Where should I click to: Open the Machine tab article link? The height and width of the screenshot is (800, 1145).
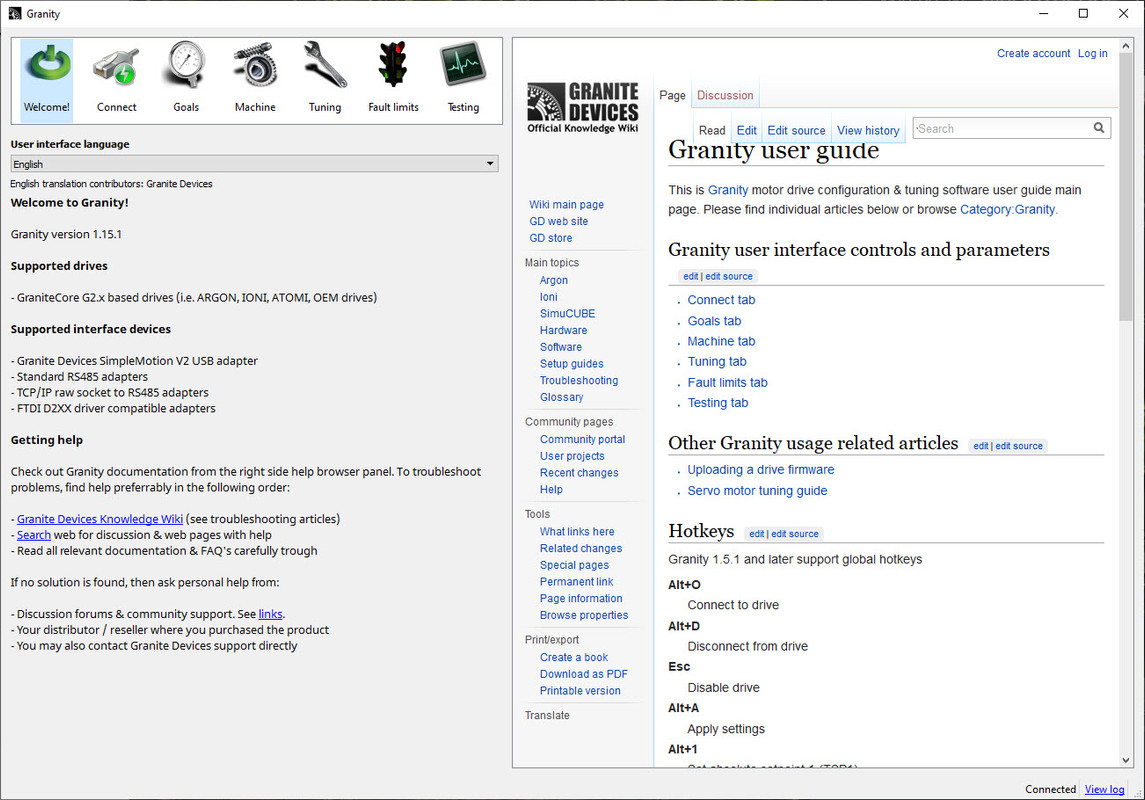pyautogui.click(x=721, y=342)
